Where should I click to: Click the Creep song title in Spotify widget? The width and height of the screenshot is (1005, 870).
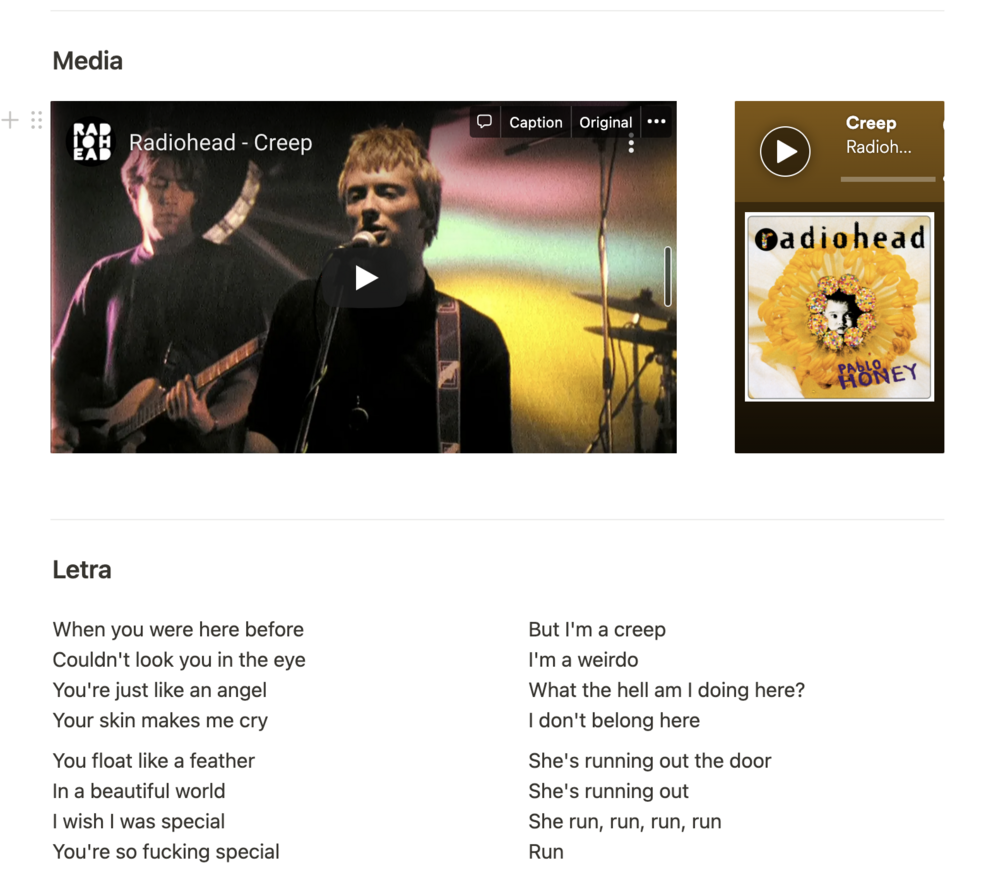pyautogui.click(x=870, y=122)
